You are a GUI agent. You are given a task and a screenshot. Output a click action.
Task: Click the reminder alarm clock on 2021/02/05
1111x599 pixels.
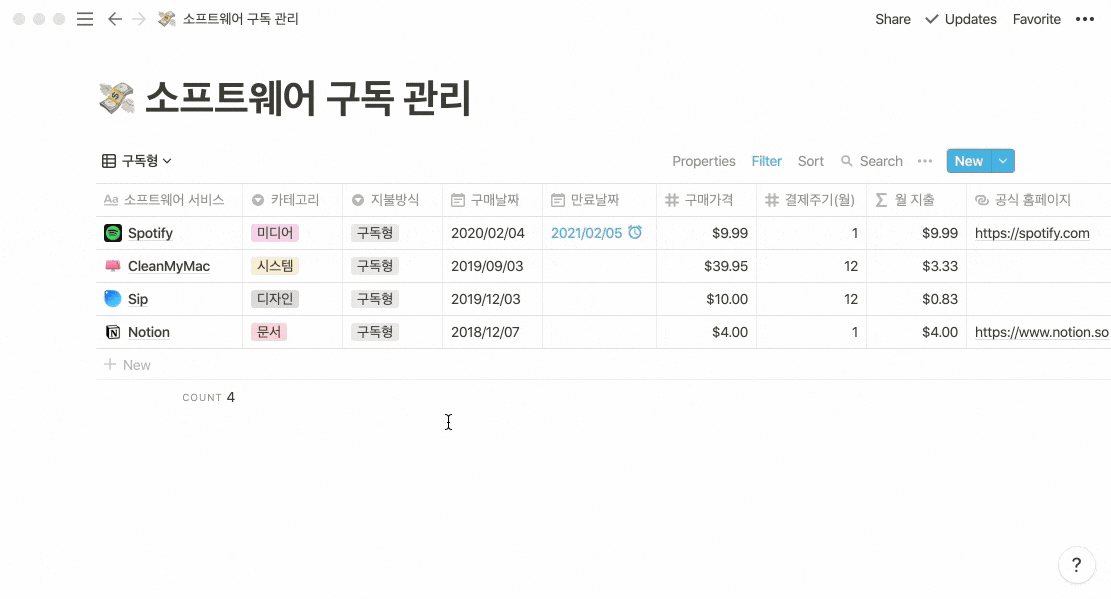click(635, 232)
